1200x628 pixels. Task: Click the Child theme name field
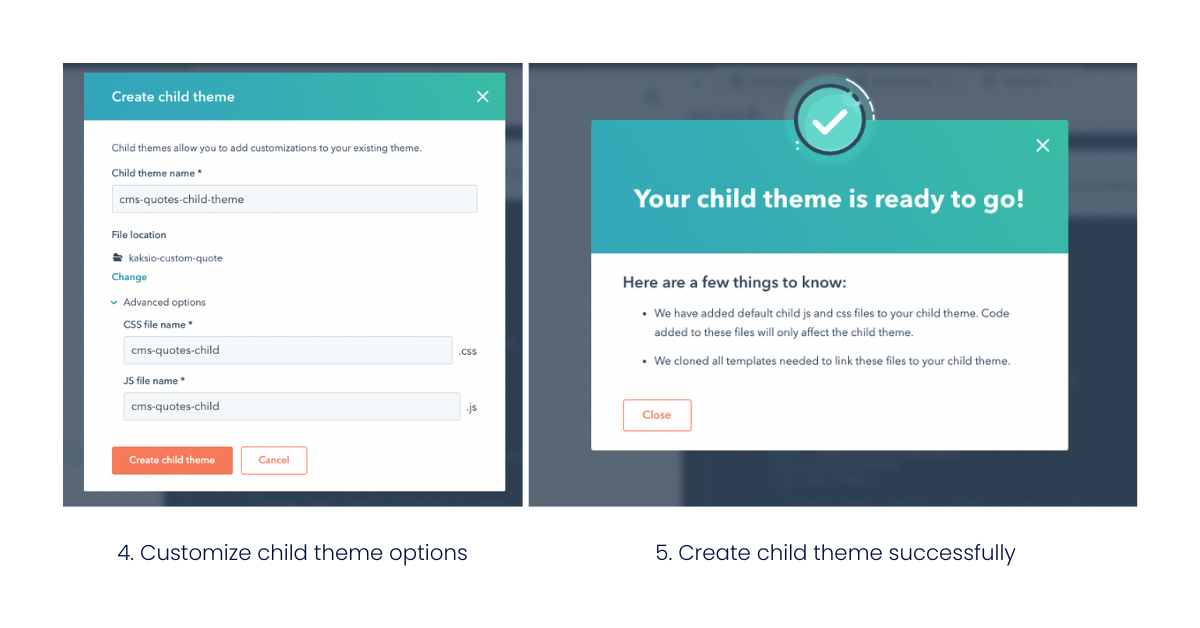[x=294, y=199]
